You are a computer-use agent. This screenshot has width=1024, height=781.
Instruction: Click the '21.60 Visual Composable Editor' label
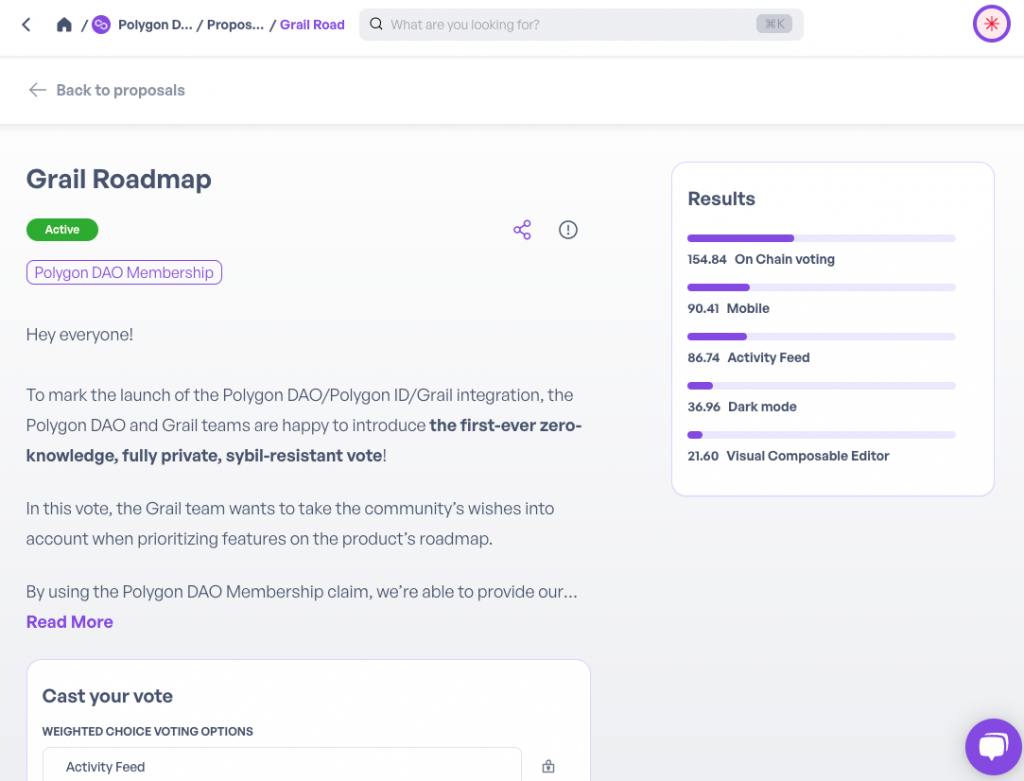tap(788, 456)
